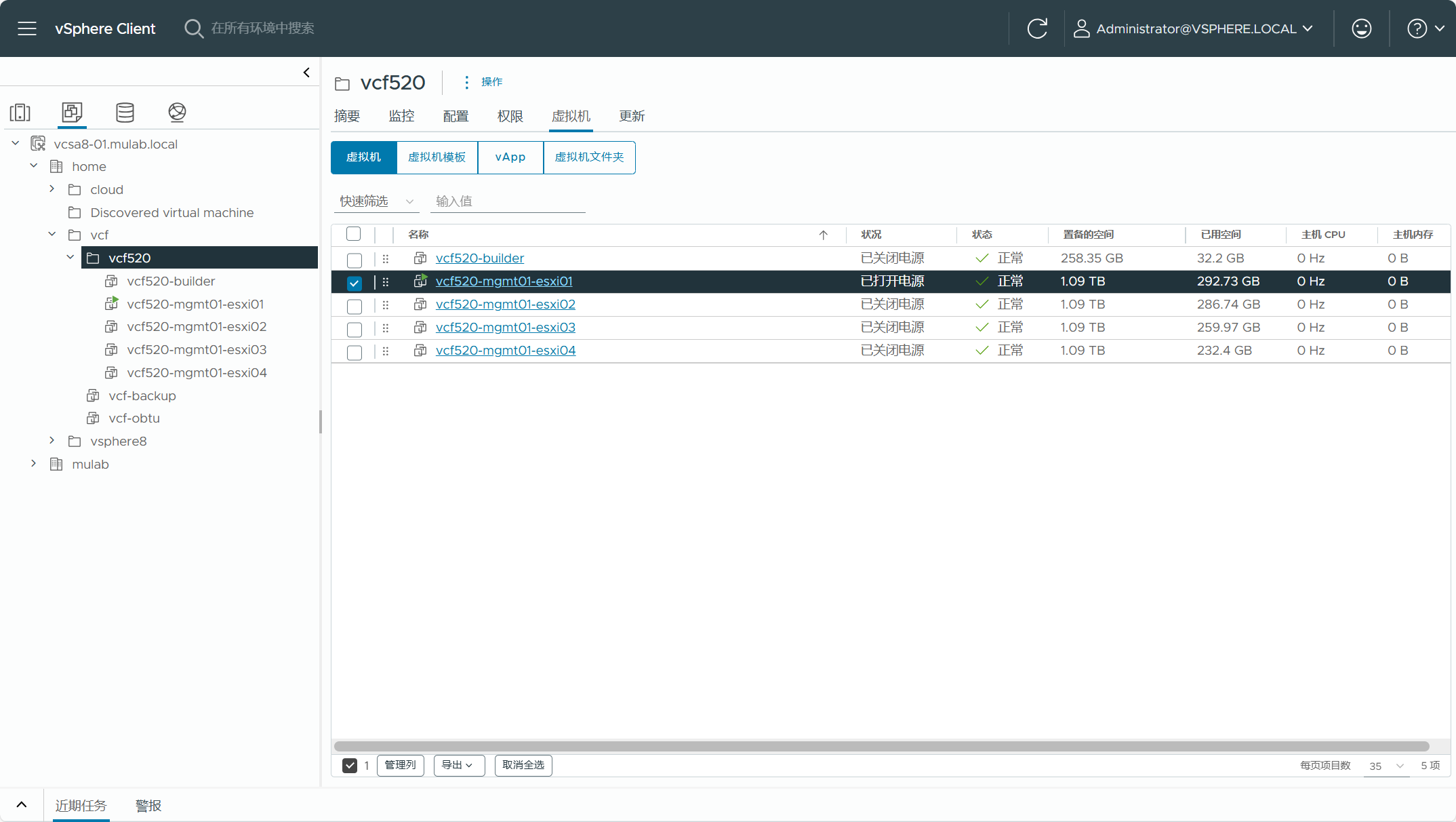Open the vcf520-mgmt01-esxi02 VM link

pos(506,305)
